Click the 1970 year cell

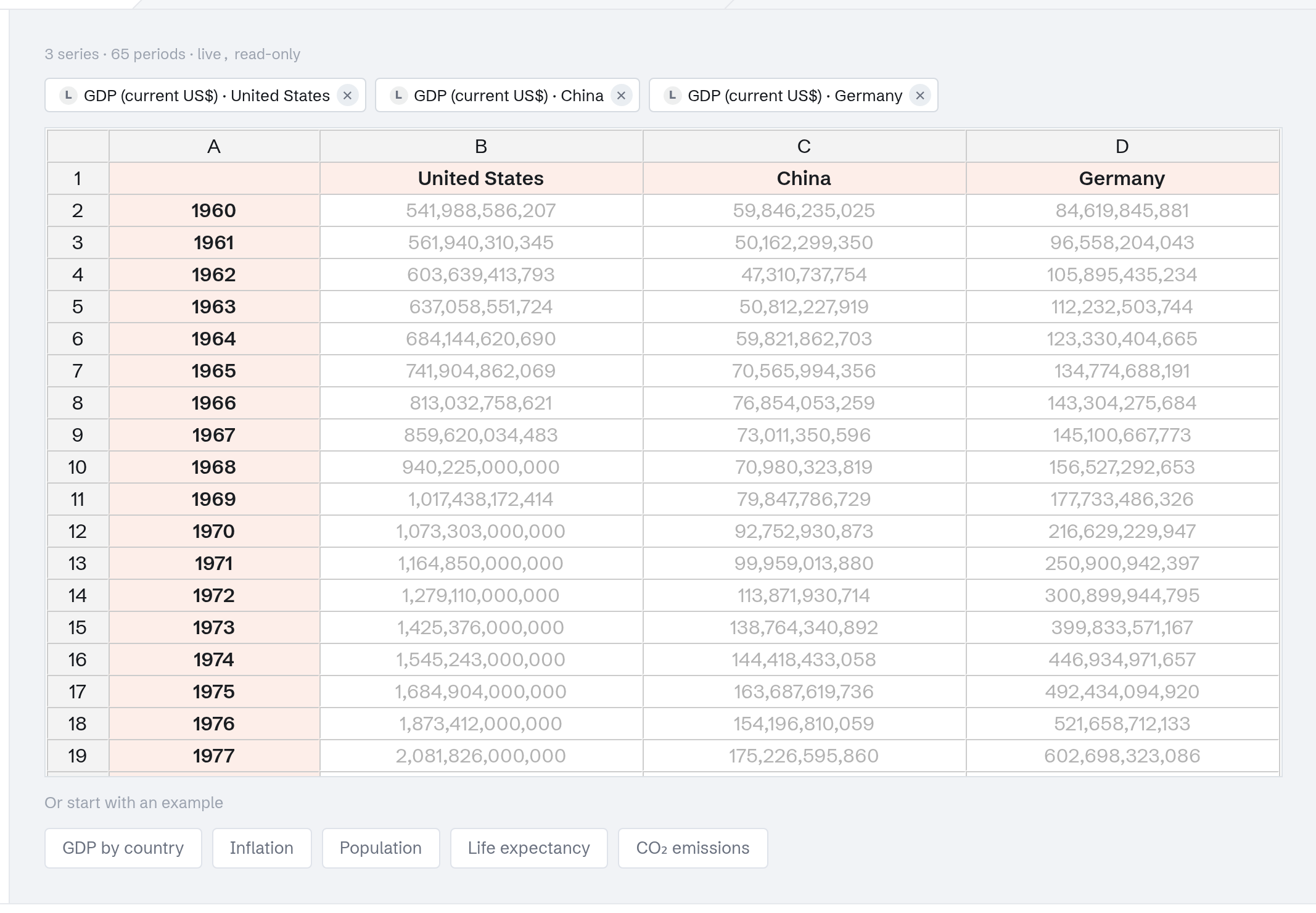(x=214, y=531)
